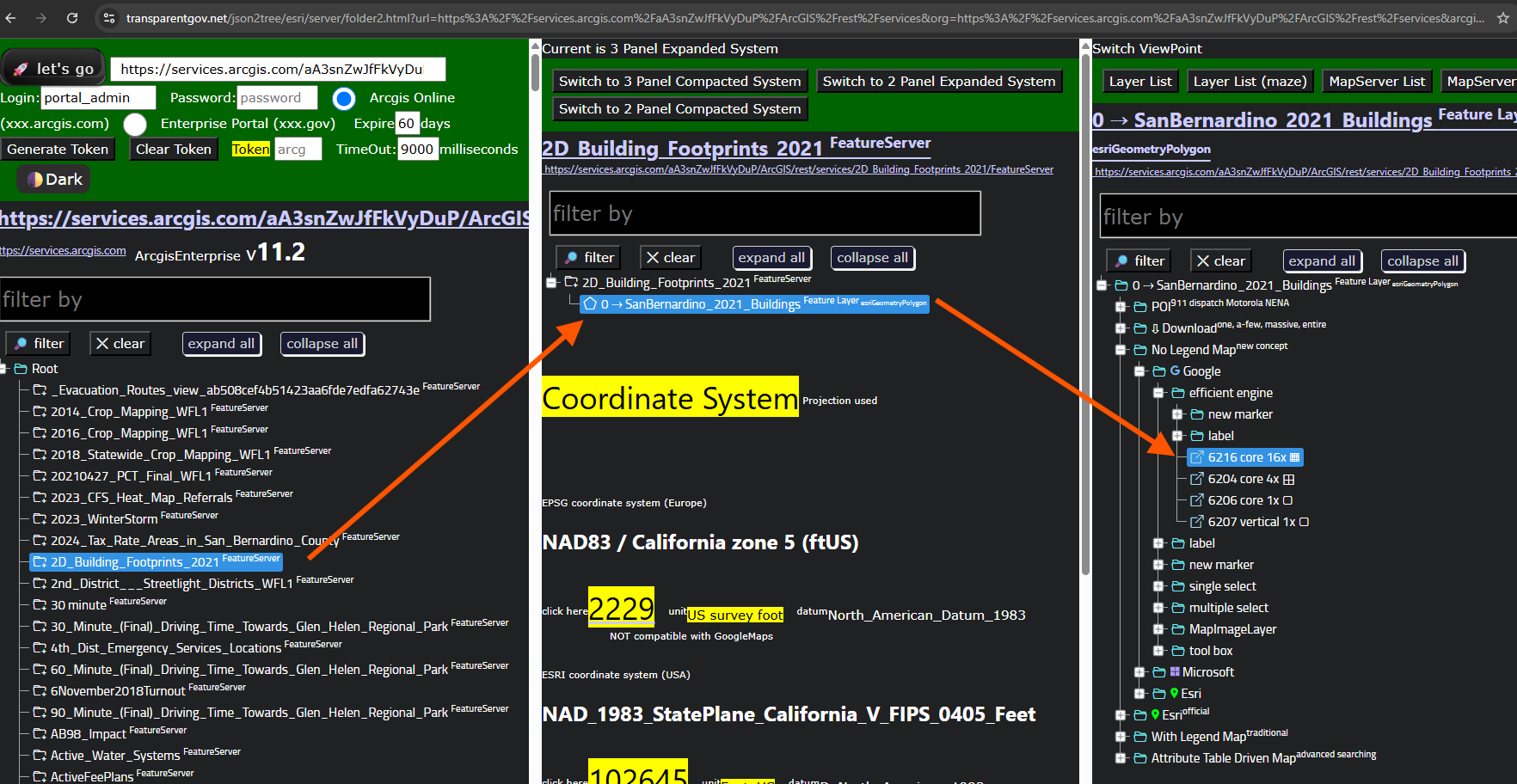This screenshot has height=784, width=1517.
Task: Click the Password input field
Action: click(x=277, y=98)
